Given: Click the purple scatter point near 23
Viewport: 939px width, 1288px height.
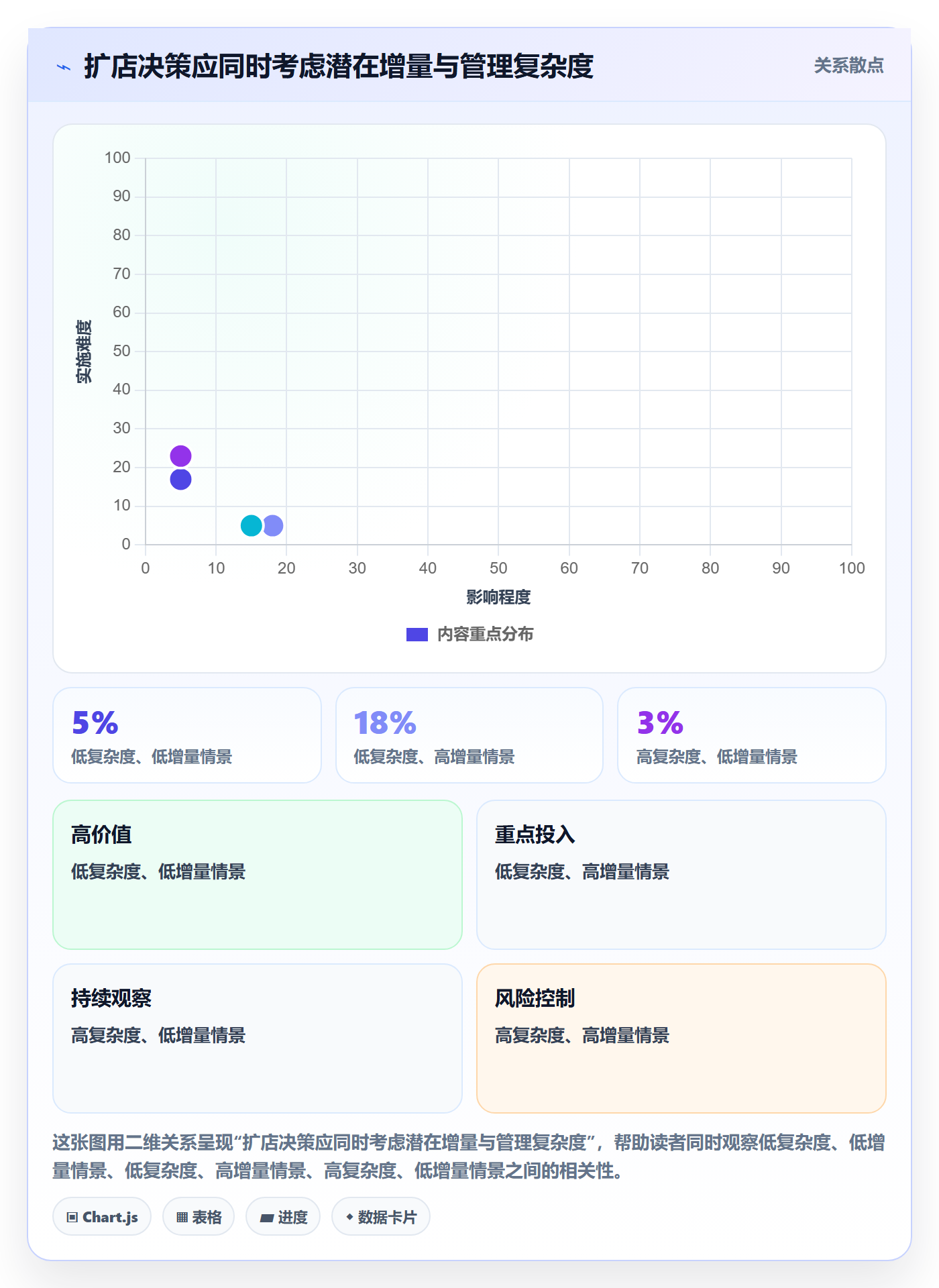Looking at the screenshot, I should point(180,456).
